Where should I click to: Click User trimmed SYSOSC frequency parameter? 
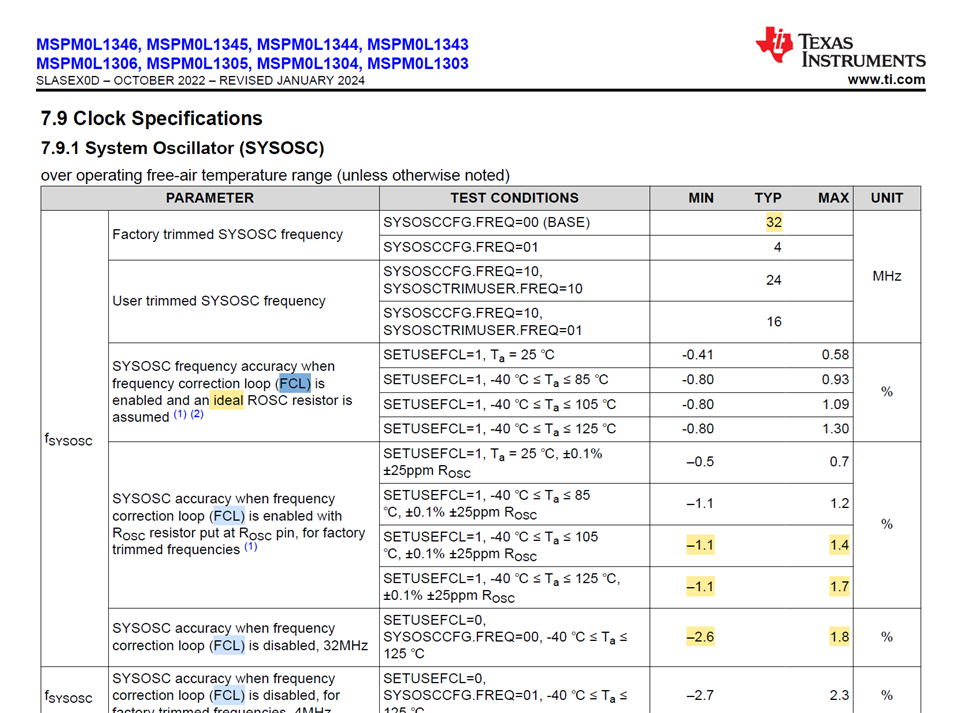(219, 301)
